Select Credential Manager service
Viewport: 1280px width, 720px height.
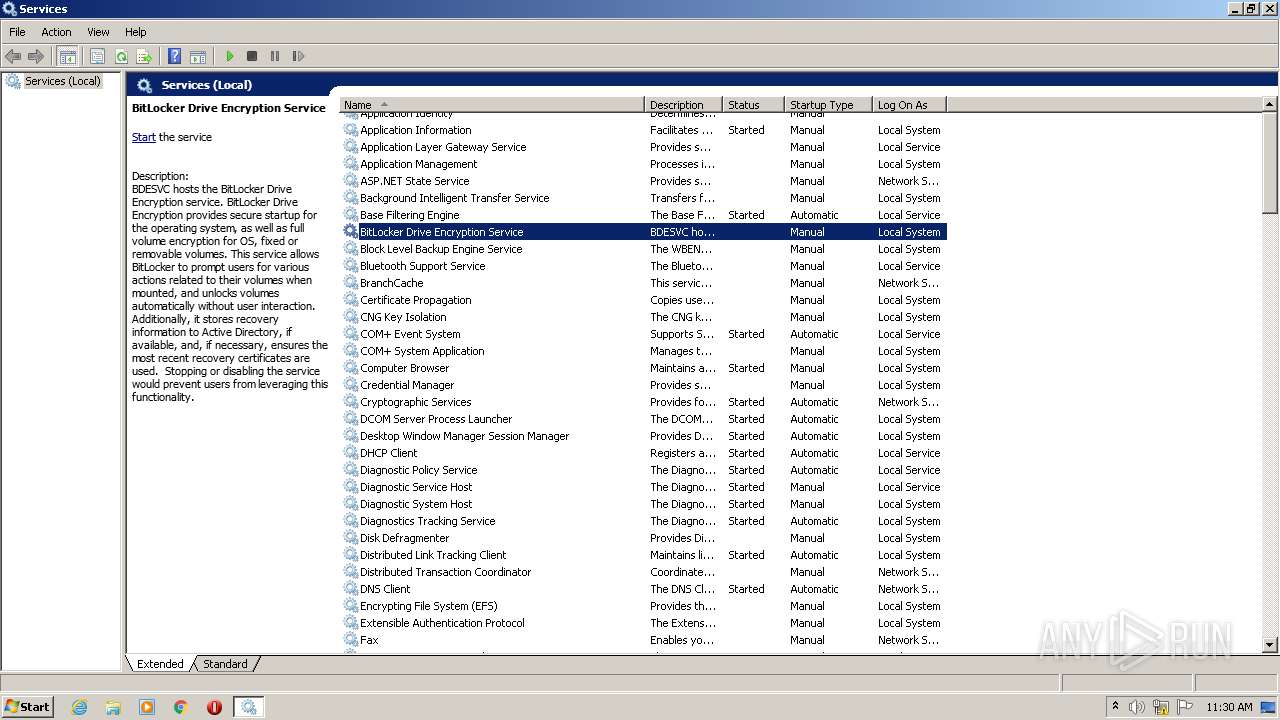[x=644, y=385]
